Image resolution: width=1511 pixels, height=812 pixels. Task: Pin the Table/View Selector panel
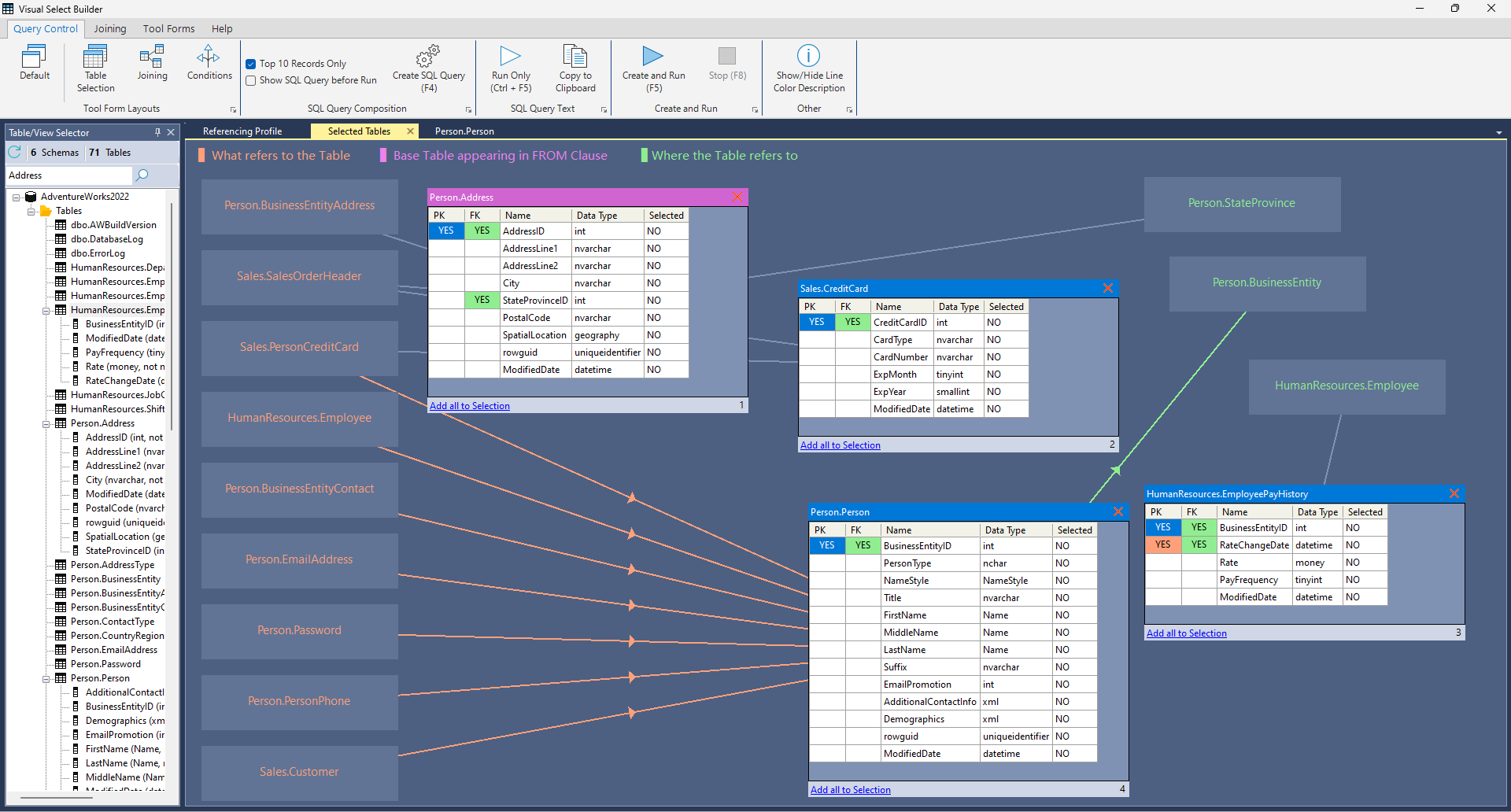tap(157, 132)
